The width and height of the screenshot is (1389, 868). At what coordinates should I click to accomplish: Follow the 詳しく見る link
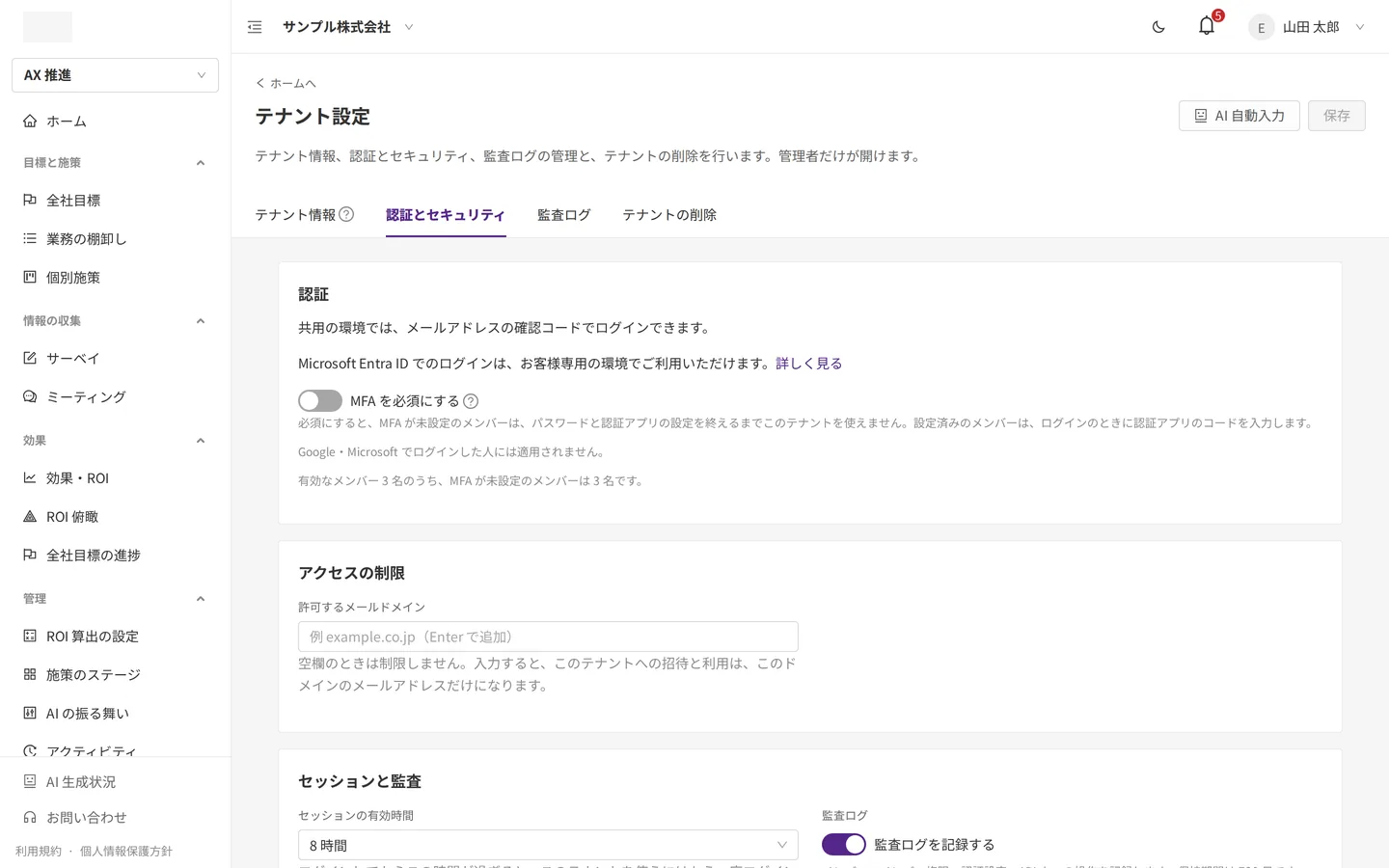[809, 364]
